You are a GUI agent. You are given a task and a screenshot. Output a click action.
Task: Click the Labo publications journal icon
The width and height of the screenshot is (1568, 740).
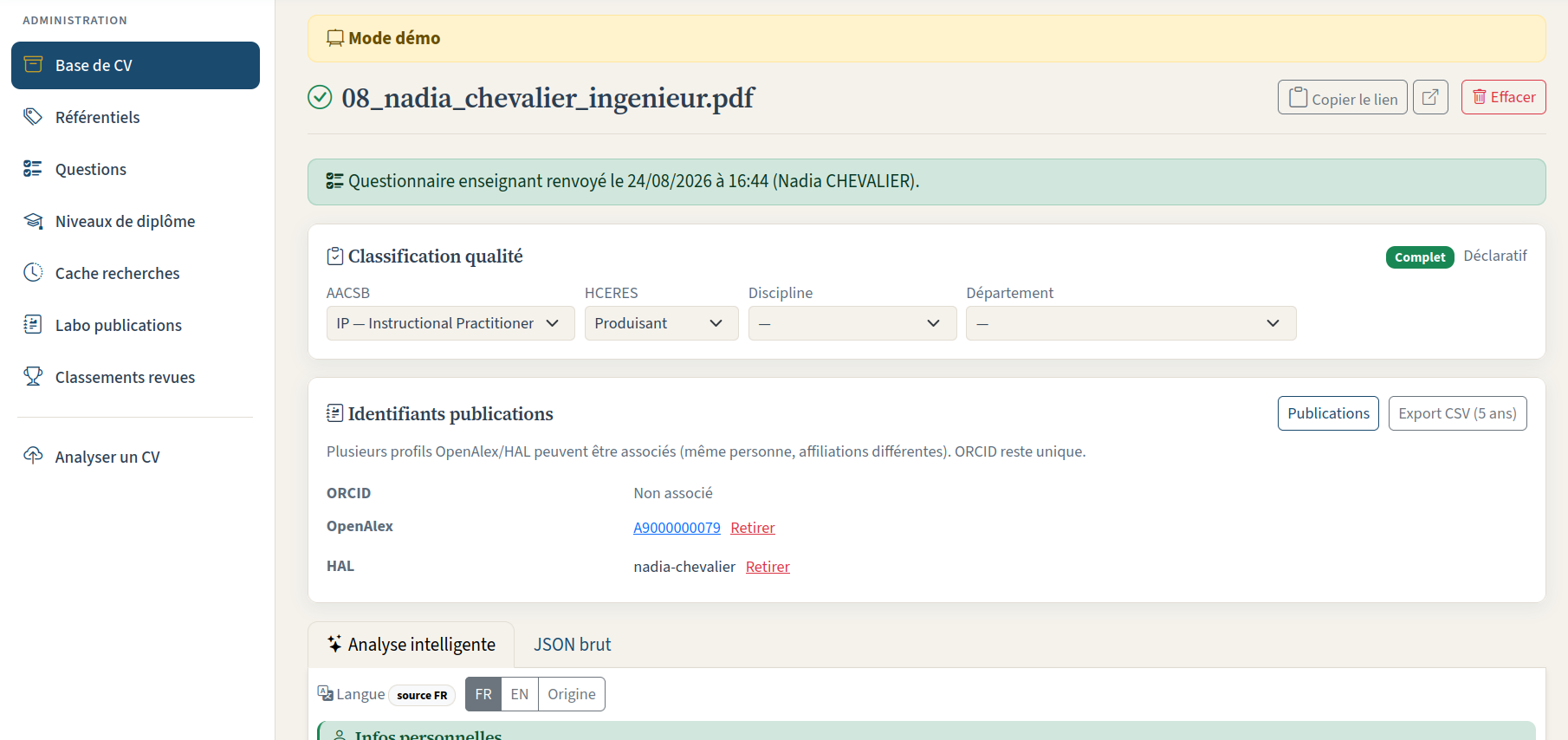33,324
